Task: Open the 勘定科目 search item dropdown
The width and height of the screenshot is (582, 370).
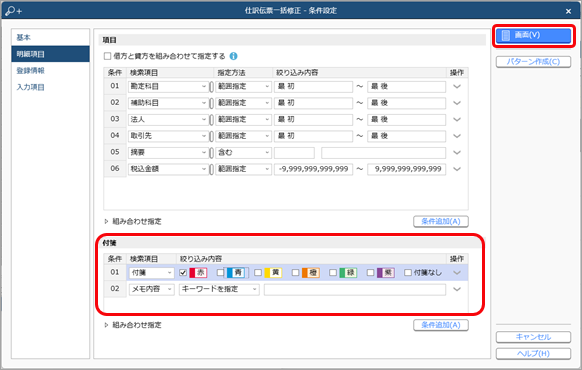Action: pyautogui.click(x=168, y=86)
